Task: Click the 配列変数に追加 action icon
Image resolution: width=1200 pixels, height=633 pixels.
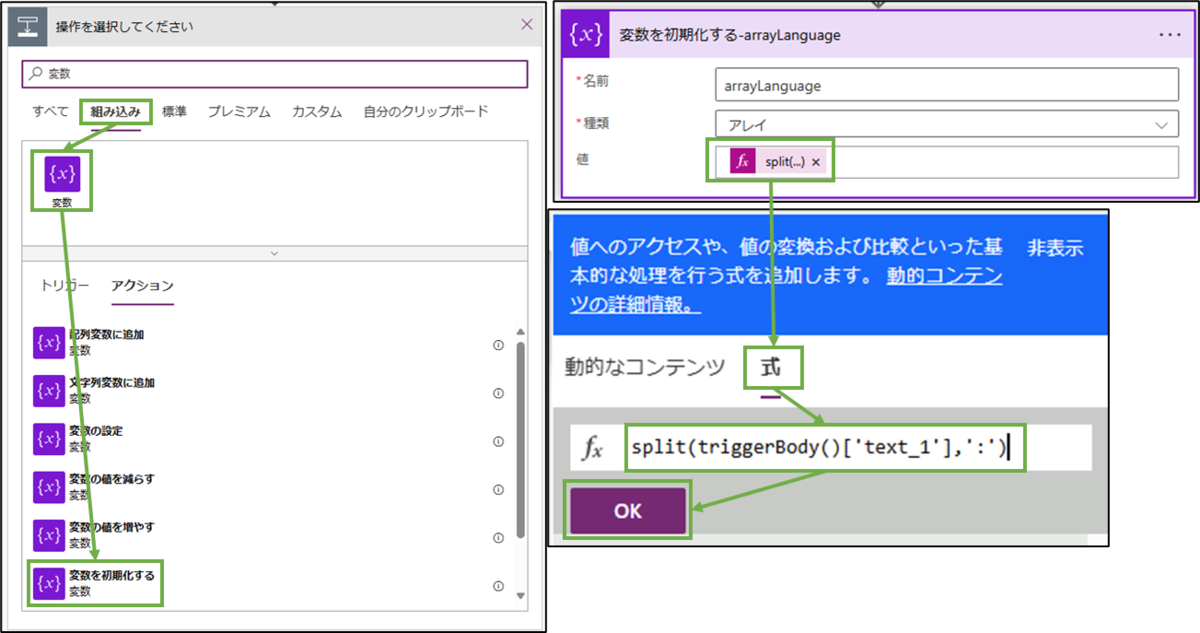Action: pyautogui.click(x=49, y=342)
